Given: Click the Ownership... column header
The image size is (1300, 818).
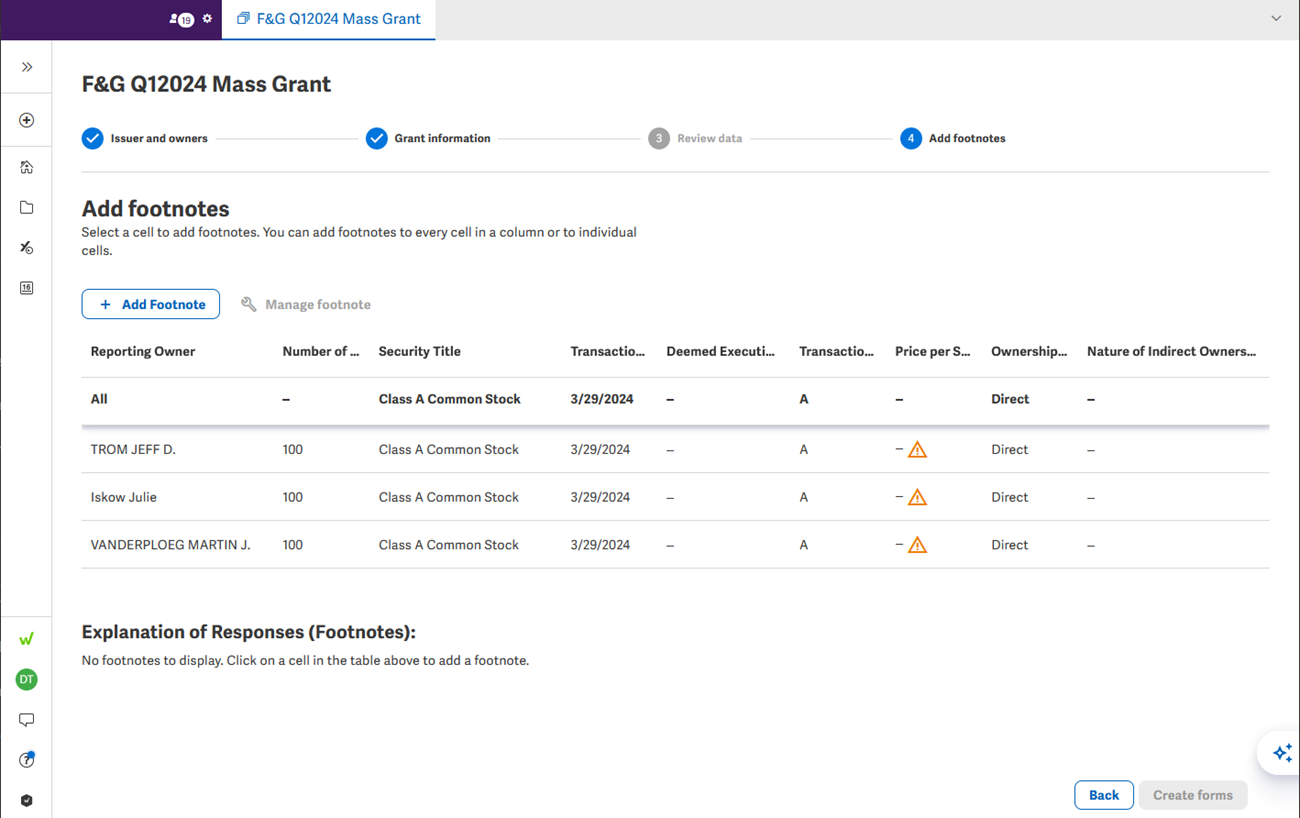Looking at the screenshot, I should [x=1029, y=351].
